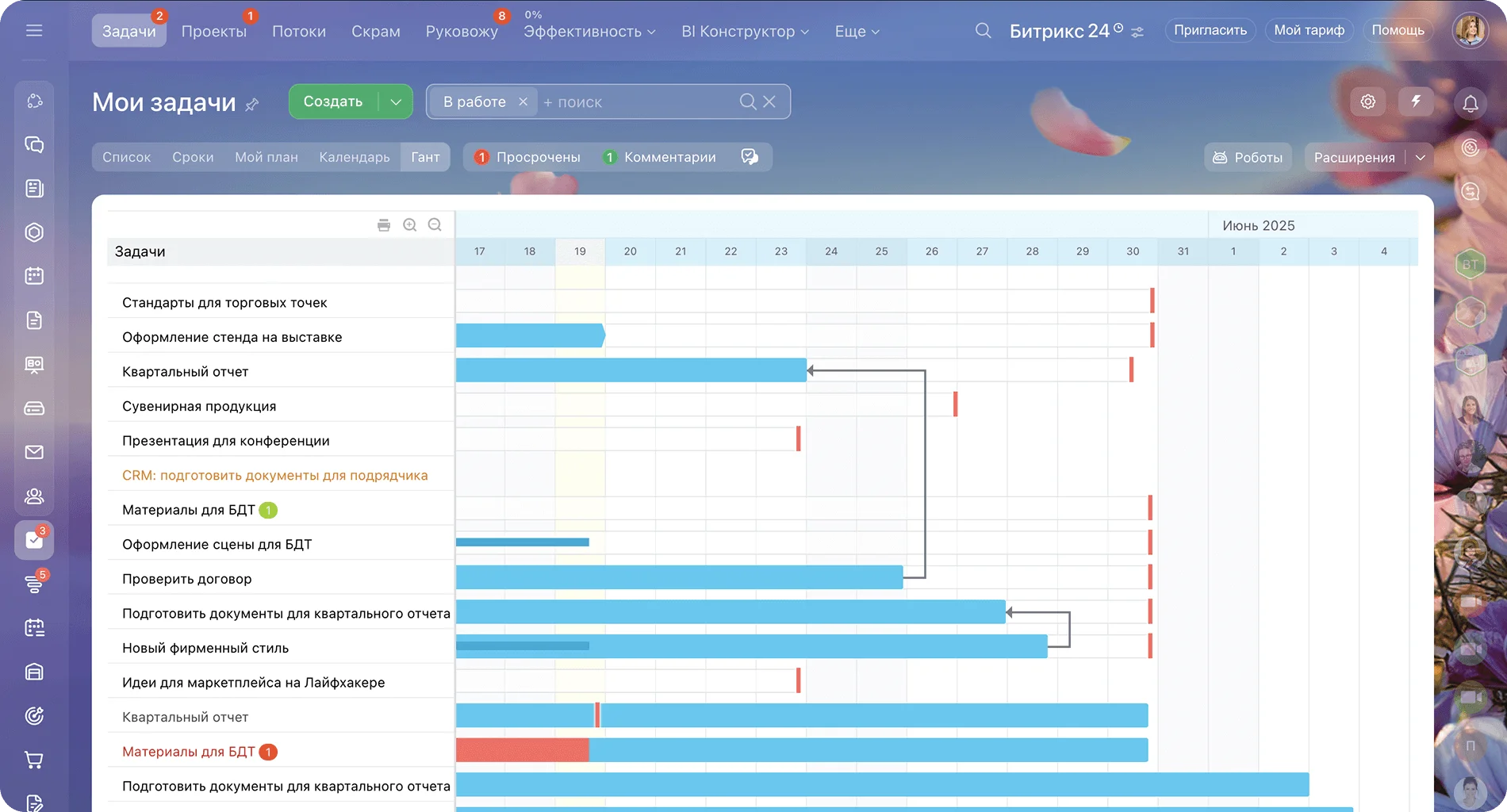
Task: Click the print icon above task list
Action: [x=384, y=225]
